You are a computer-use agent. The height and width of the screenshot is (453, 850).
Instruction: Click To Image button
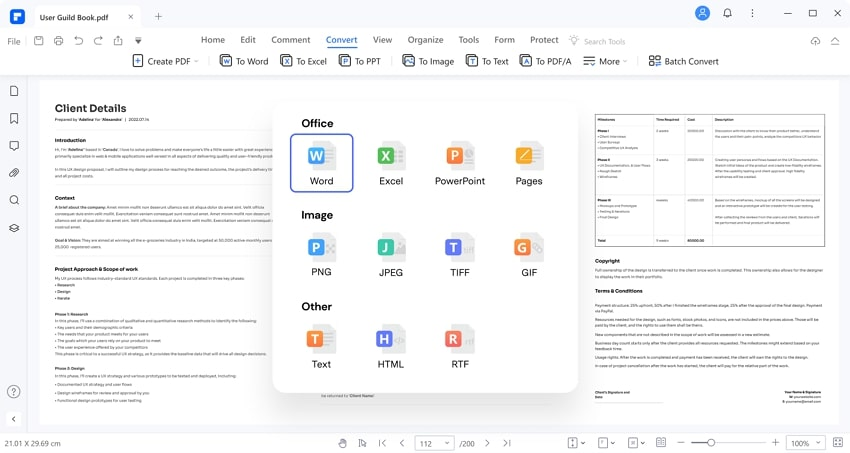tap(428, 61)
